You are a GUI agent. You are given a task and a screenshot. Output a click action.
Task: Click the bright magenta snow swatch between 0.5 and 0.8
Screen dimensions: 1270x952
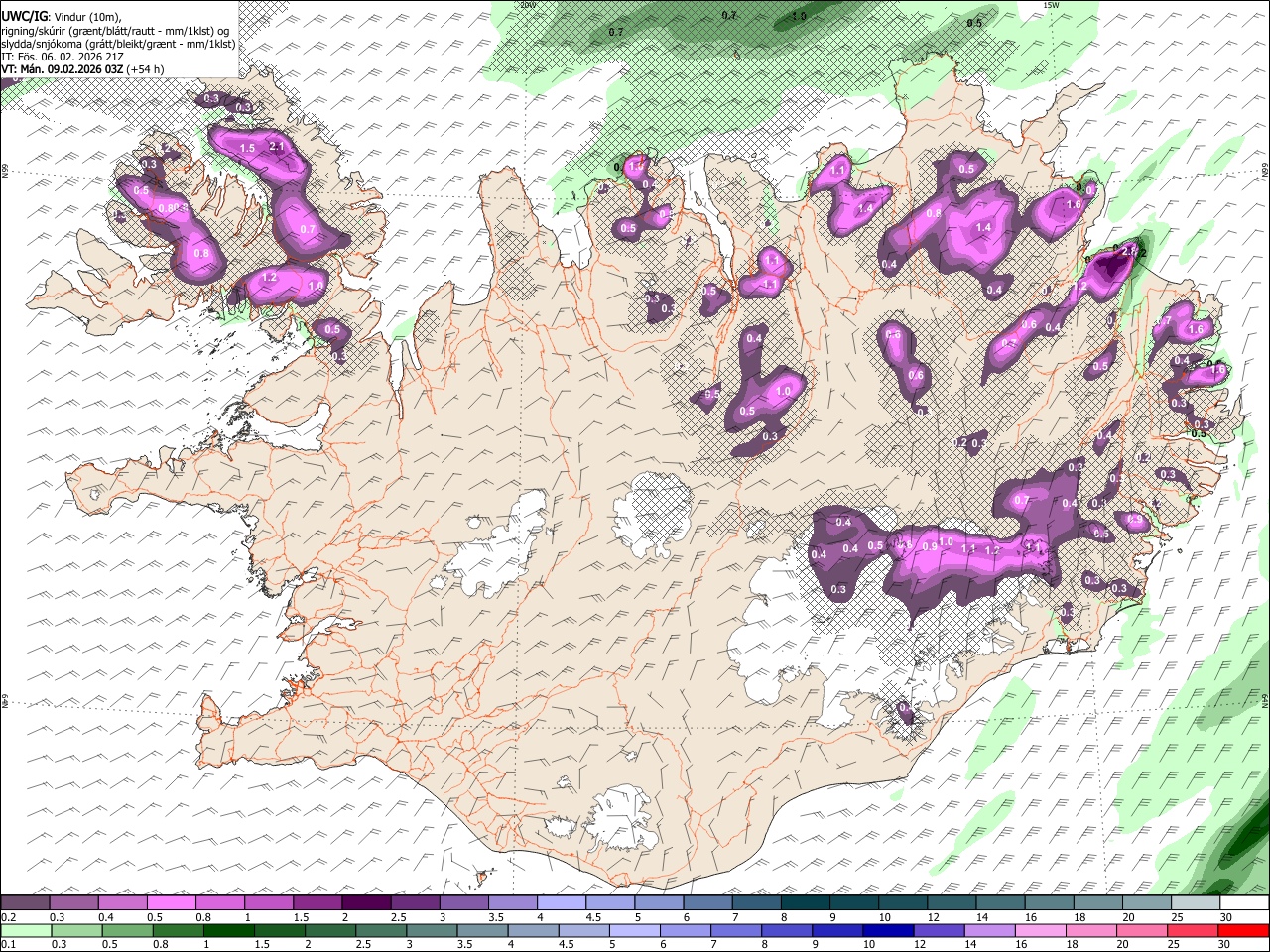tap(172, 902)
